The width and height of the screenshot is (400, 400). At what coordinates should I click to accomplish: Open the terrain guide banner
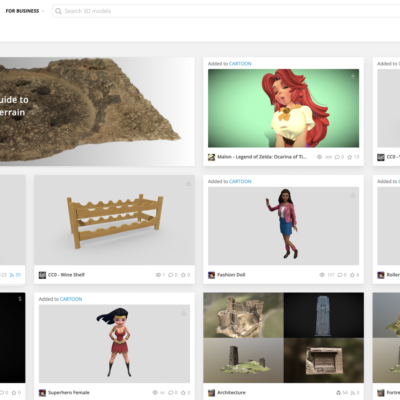tap(97, 112)
